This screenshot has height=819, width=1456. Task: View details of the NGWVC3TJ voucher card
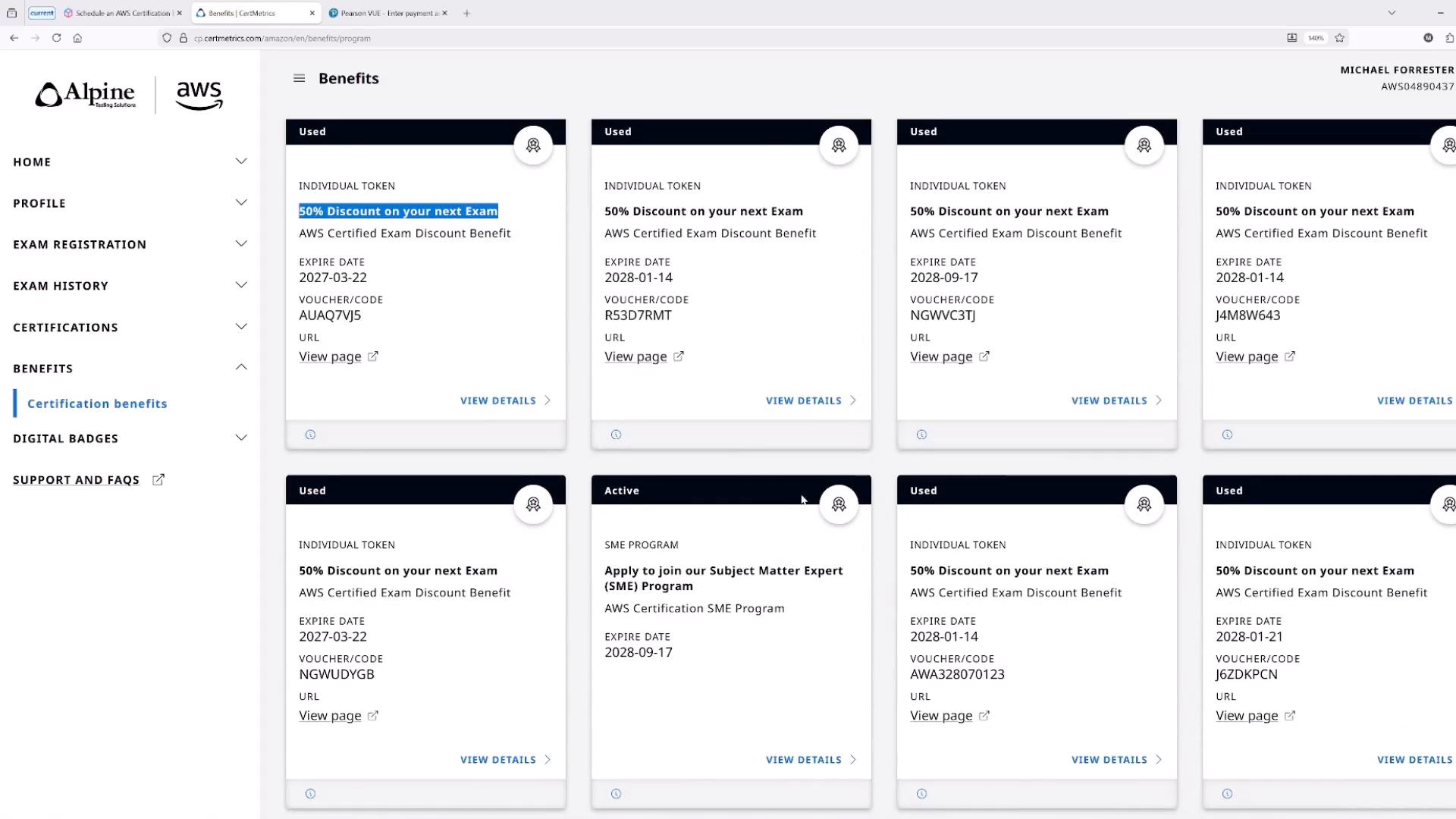pyautogui.click(x=1117, y=400)
